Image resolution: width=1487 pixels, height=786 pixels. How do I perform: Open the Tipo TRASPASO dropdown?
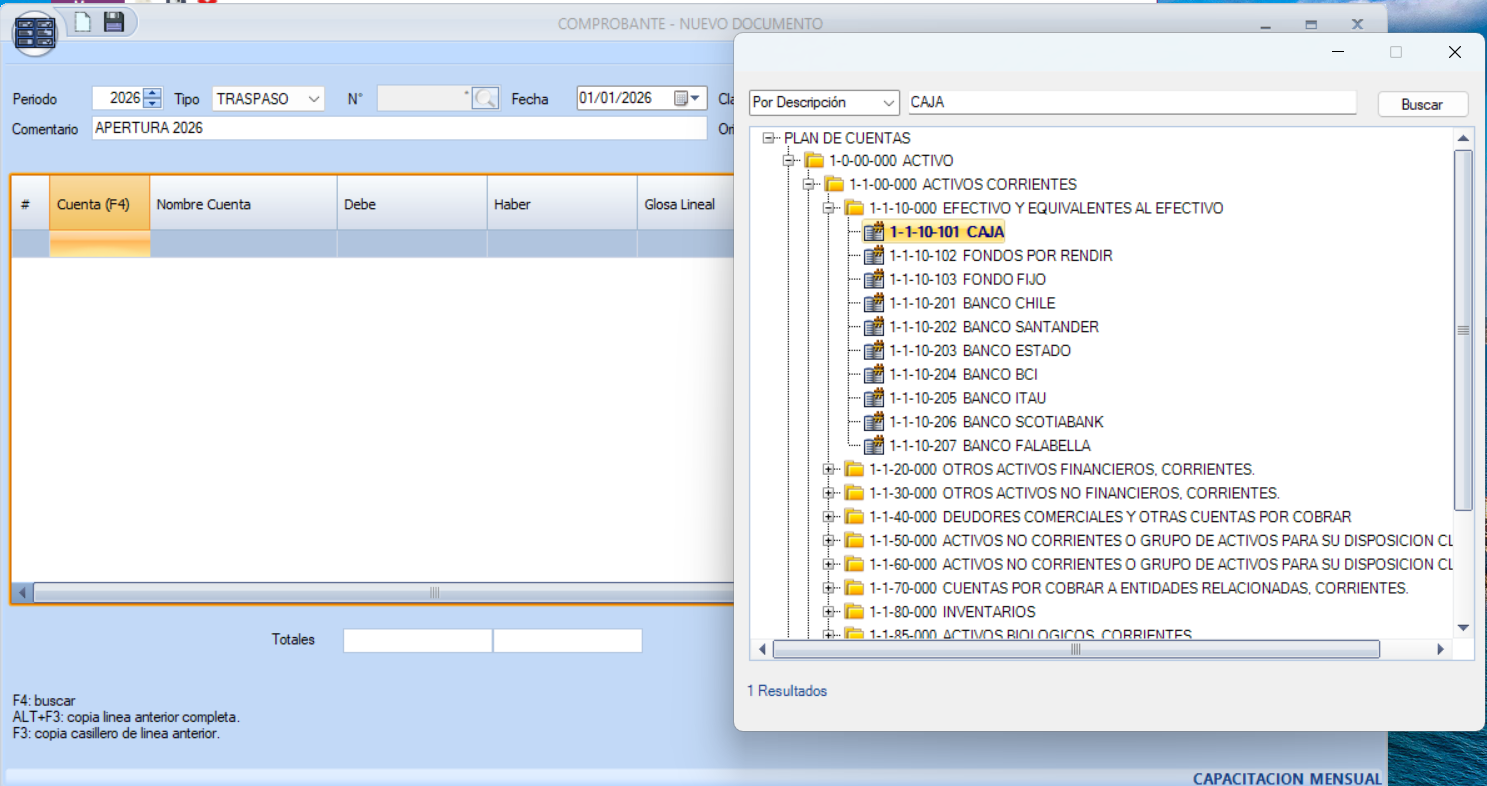314,99
